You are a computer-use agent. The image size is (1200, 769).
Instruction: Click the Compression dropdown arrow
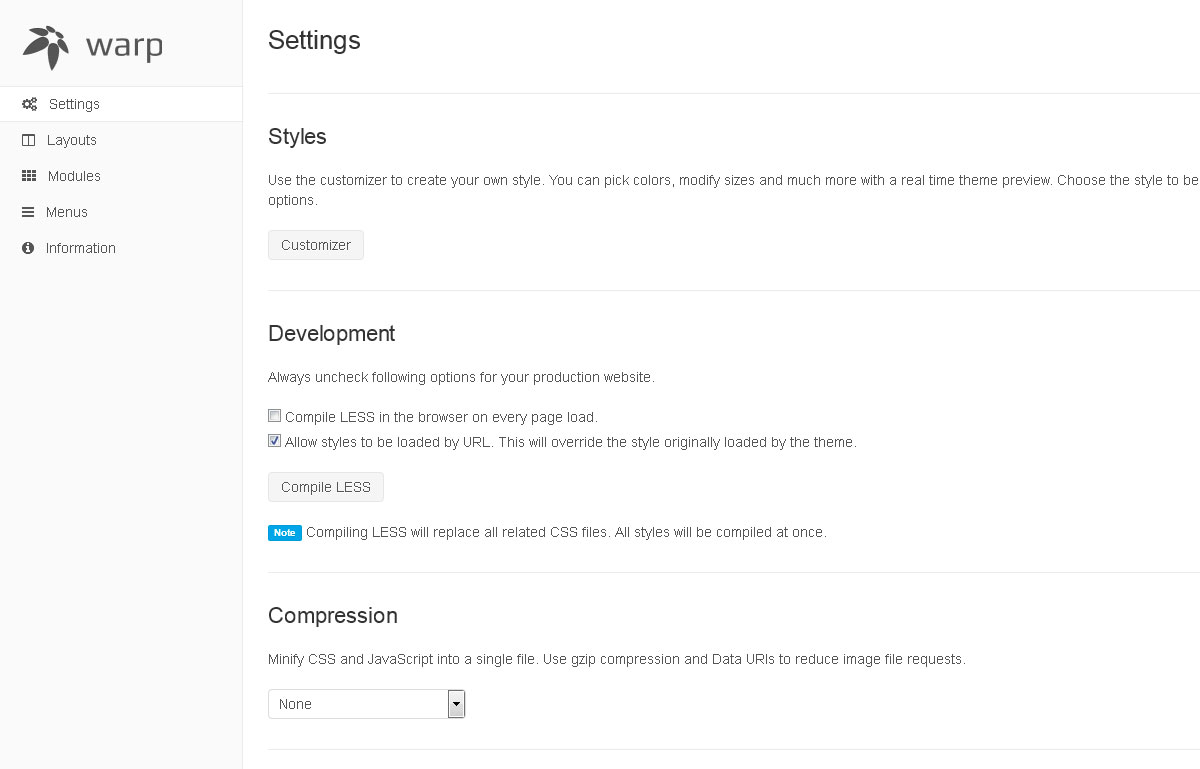[x=456, y=704]
